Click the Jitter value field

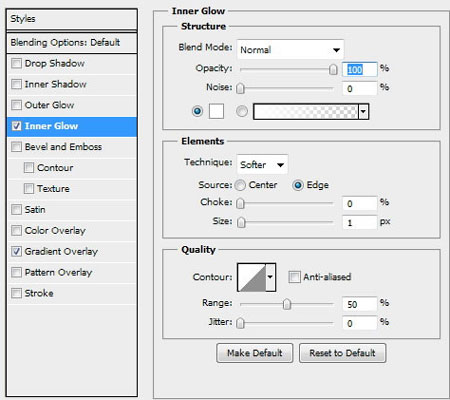pos(360,323)
